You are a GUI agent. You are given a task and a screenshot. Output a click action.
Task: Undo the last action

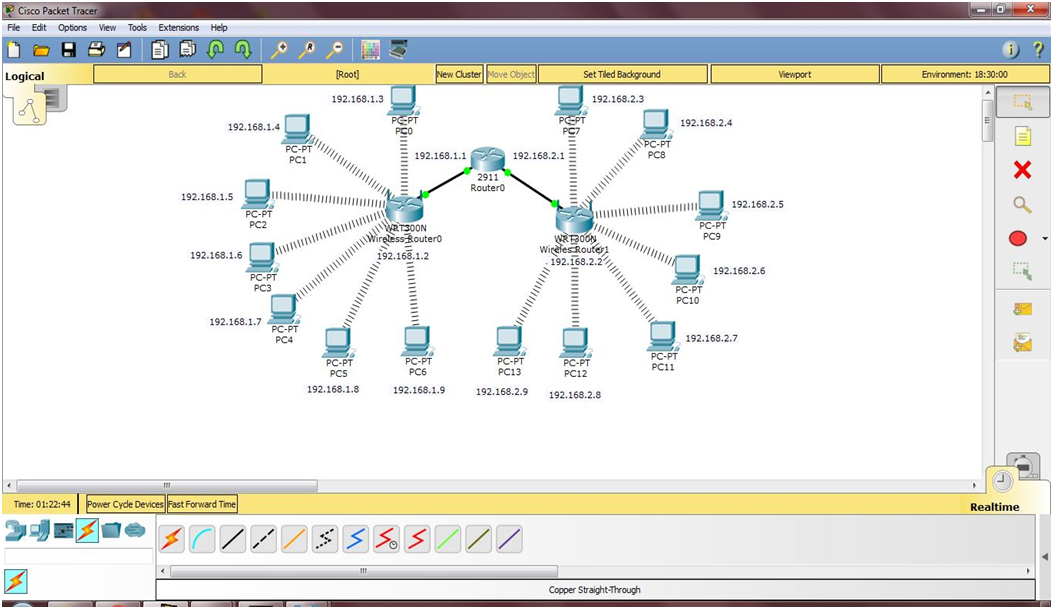coord(215,50)
